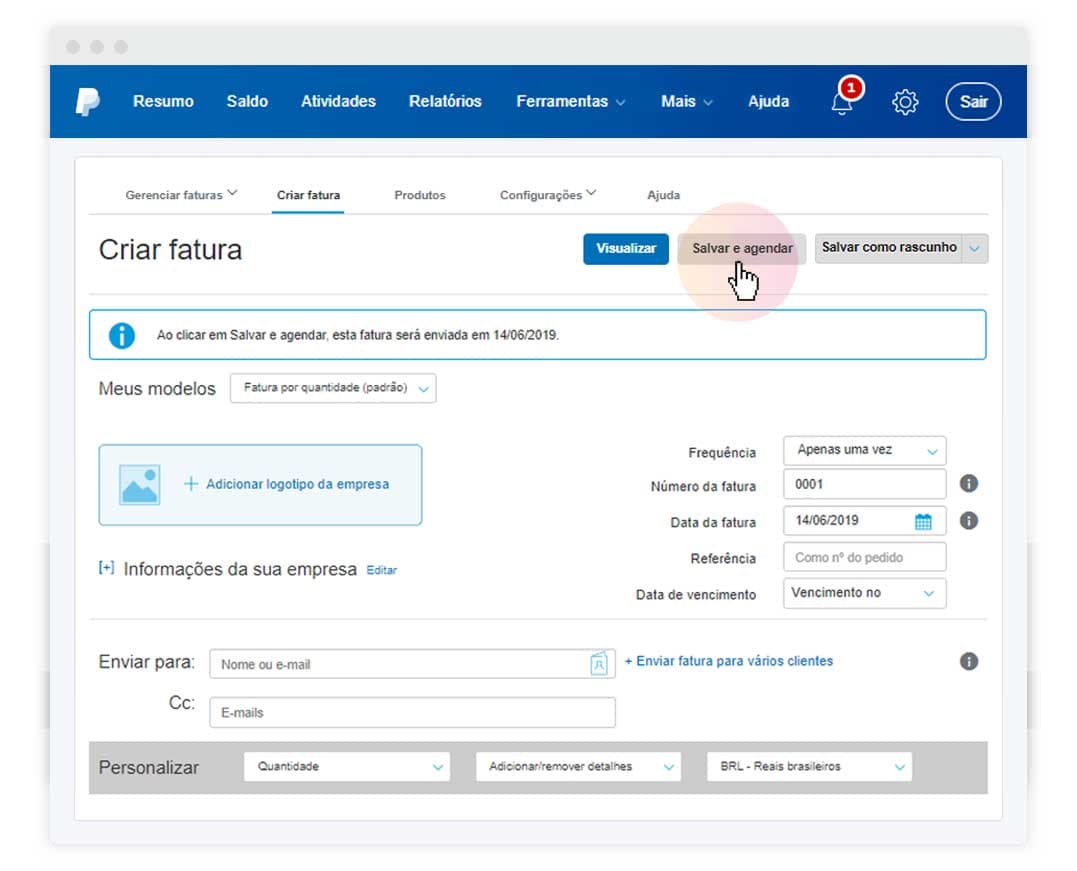Viewport: 1077px width, 871px height.
Task: Expand Informações da sua empresa section
Action: tap(106, 568)
